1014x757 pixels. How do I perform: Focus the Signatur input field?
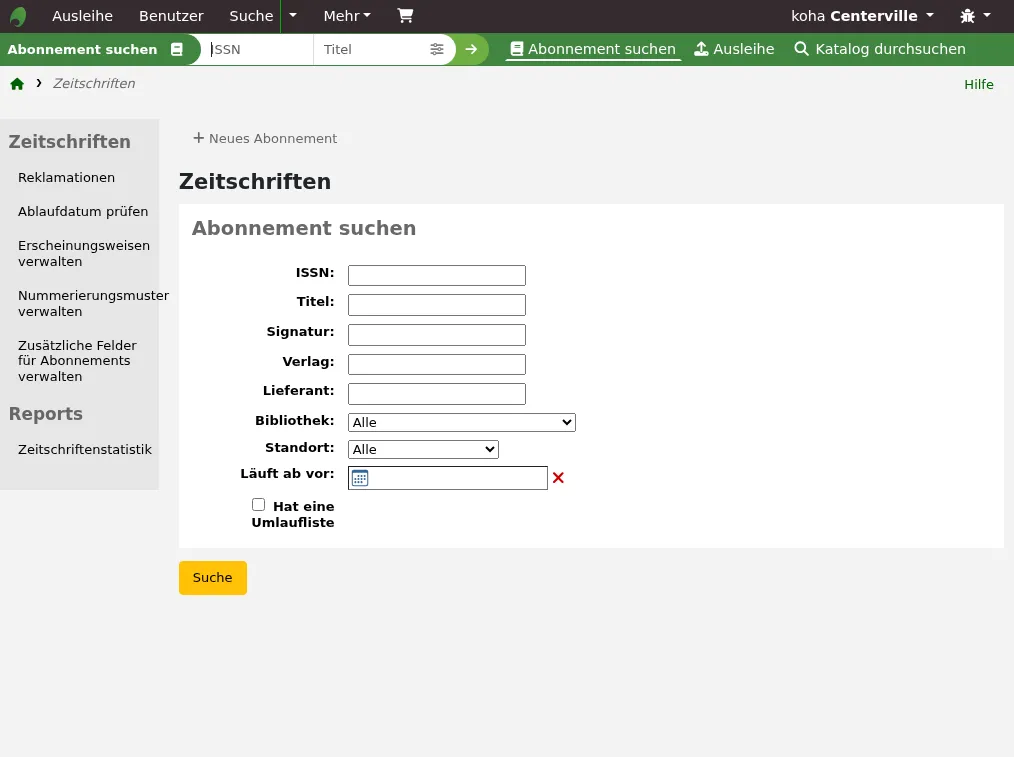437,335
